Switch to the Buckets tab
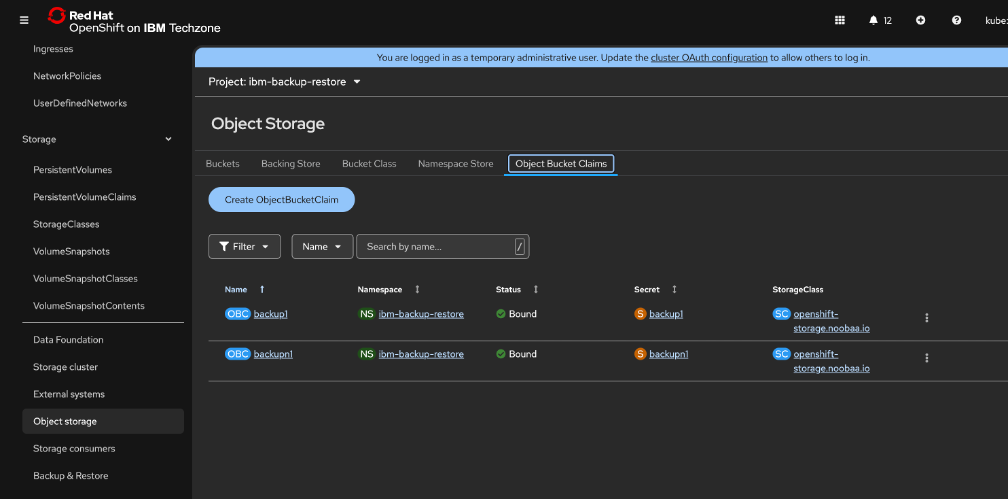The height and width of the screenshot is (500, 1008). coord(222,164)
